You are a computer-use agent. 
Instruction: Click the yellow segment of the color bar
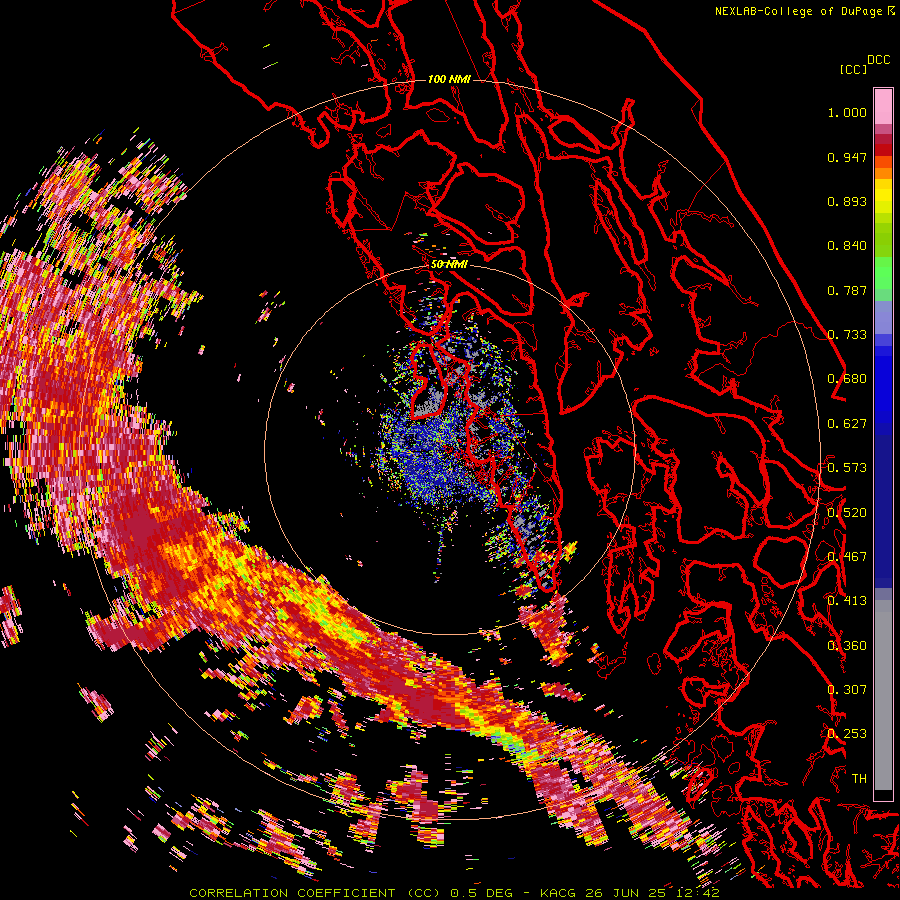point(883,196)
